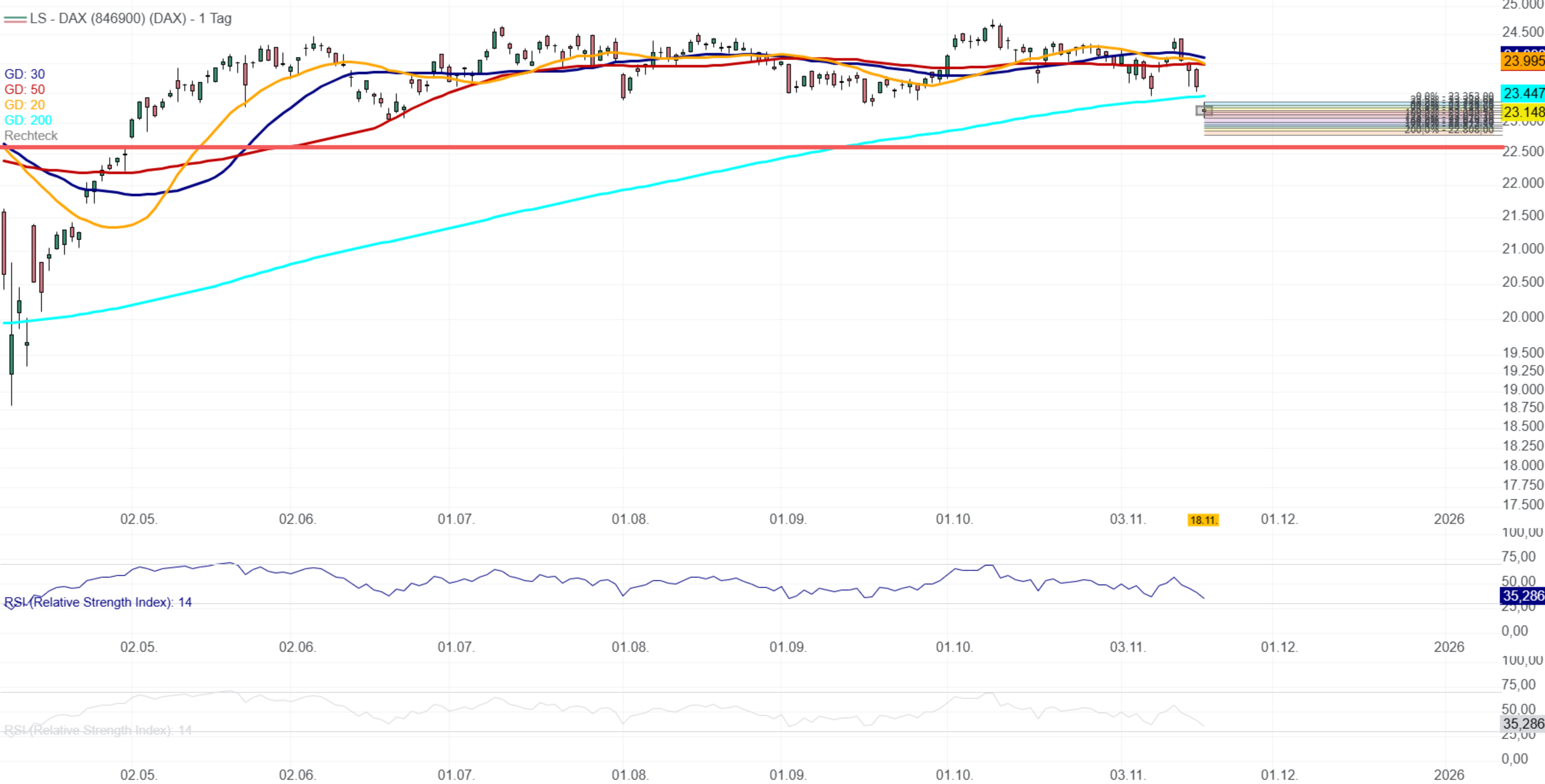Select the GD: 20 legend label
Screen dimensions: 1545x784
tap(25, 105)
